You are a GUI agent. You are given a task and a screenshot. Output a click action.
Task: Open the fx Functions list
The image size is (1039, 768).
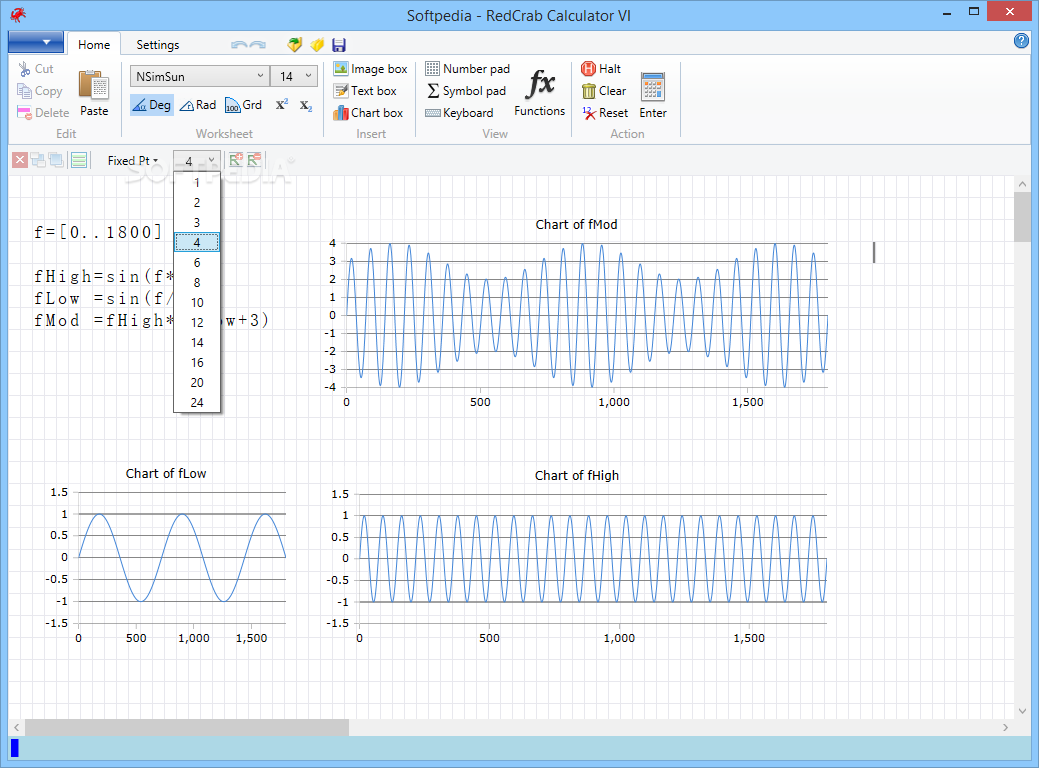click(x=539, y=93)
